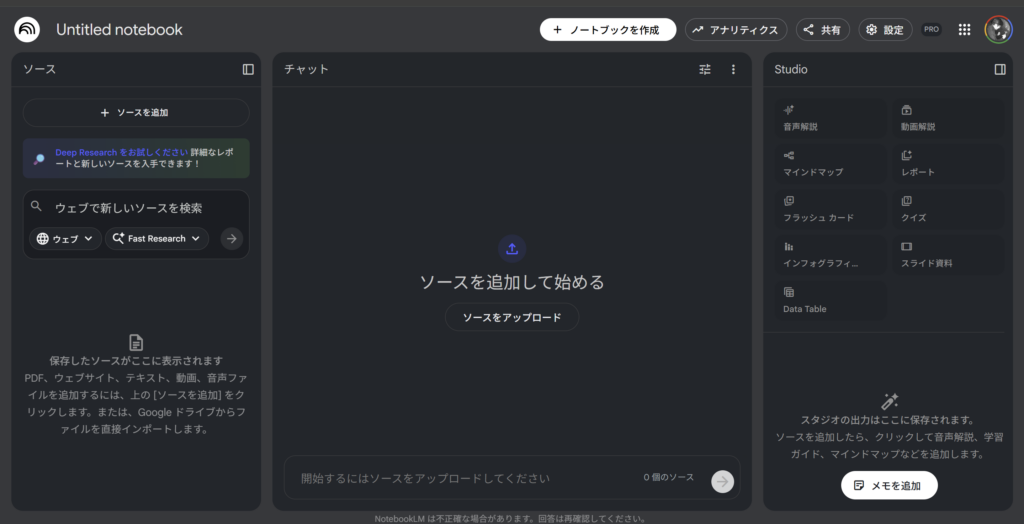Click the メモを追加 button

pos(889,485)
